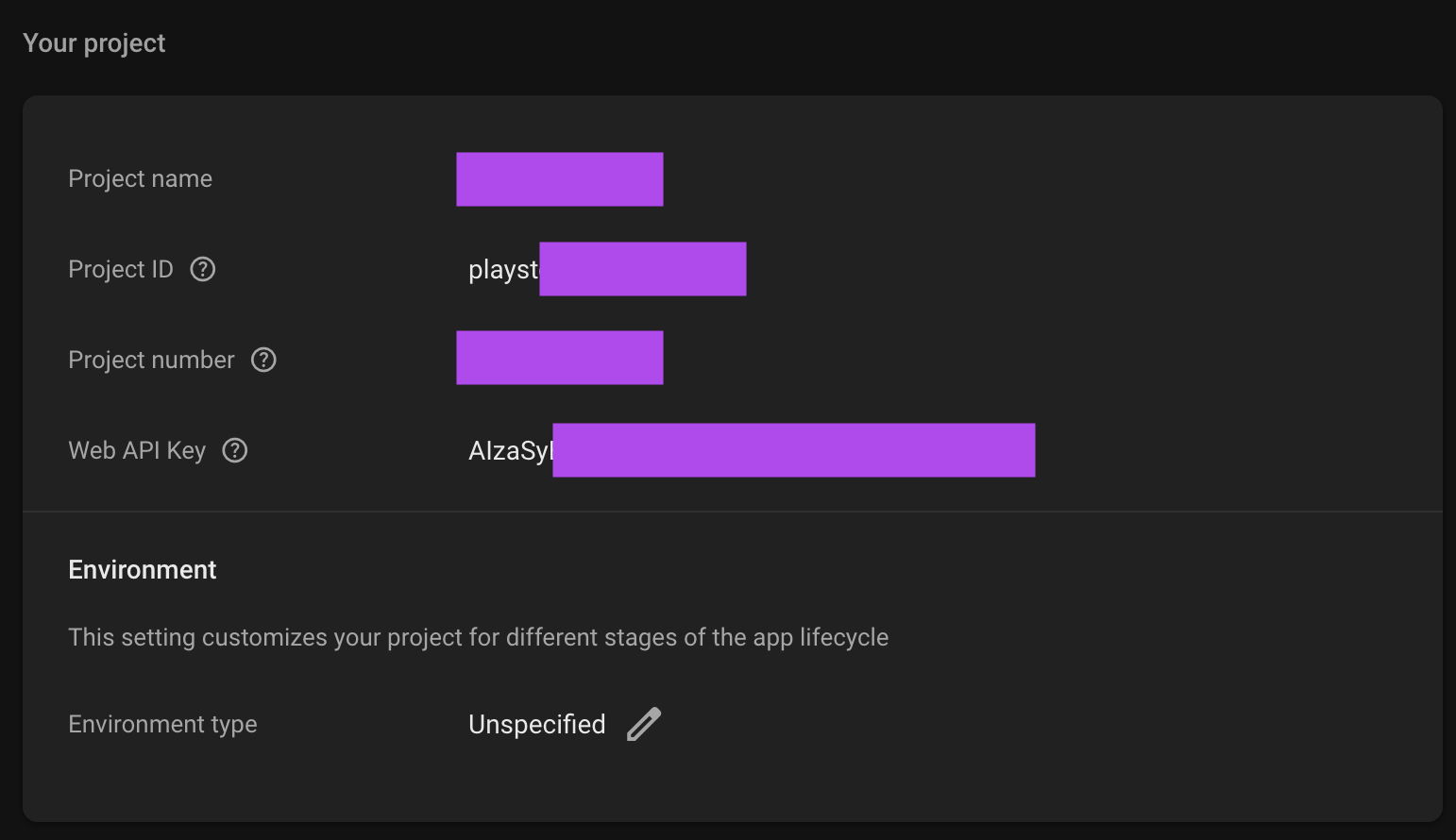This screenshot has height=840, width=1456.
Task: Click the 'Environment type' label
Action: click(162, 724)
